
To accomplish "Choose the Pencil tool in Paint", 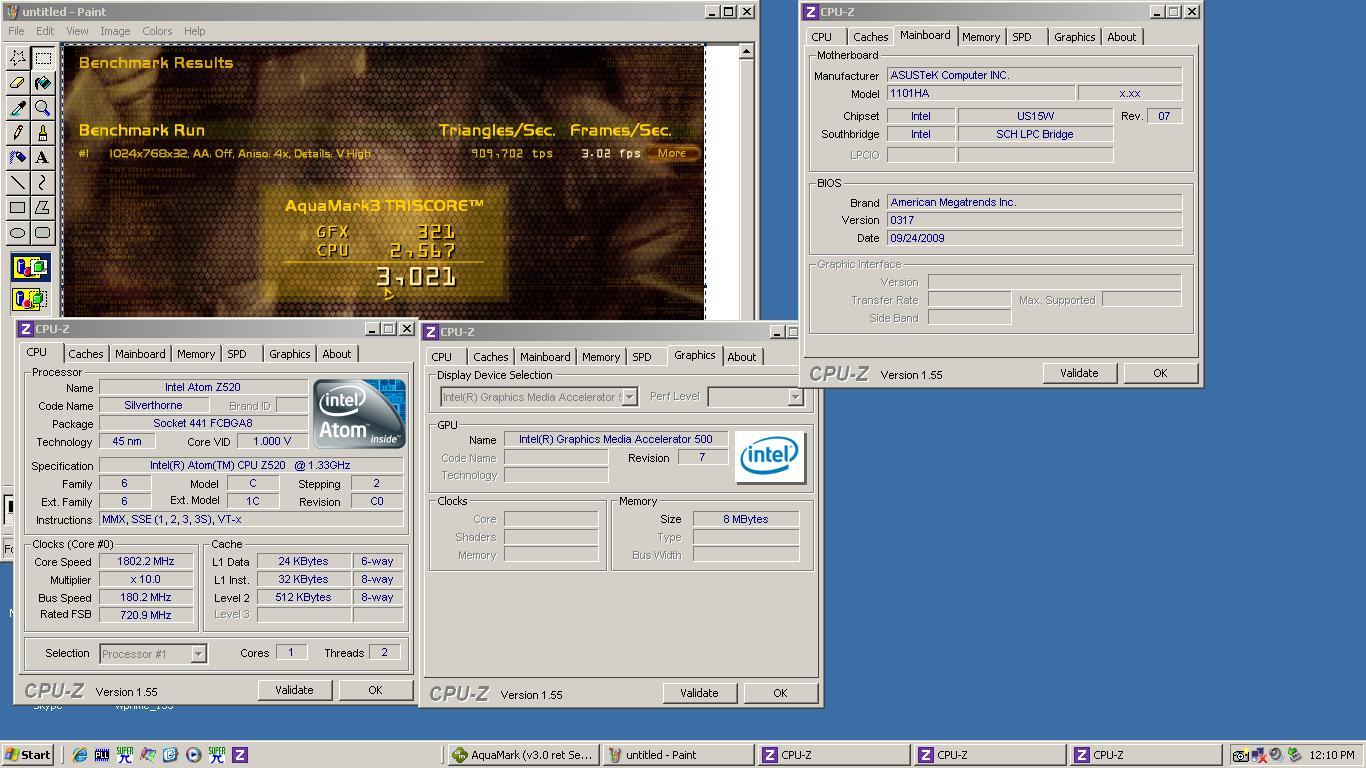I will pyautogui.click(x=17, y=132).
